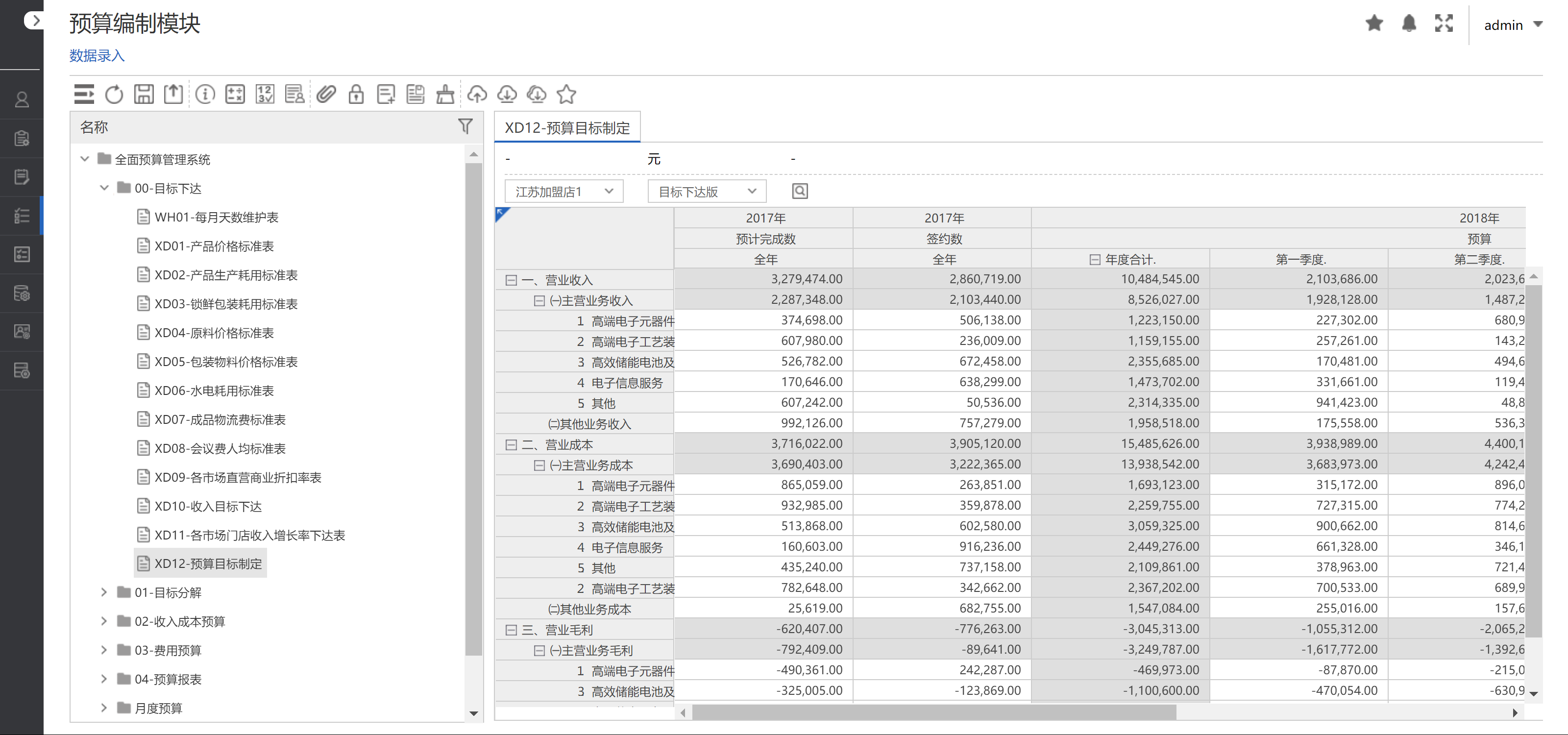
Task: Click the save floppy disk icon
Action: point(144,94)
